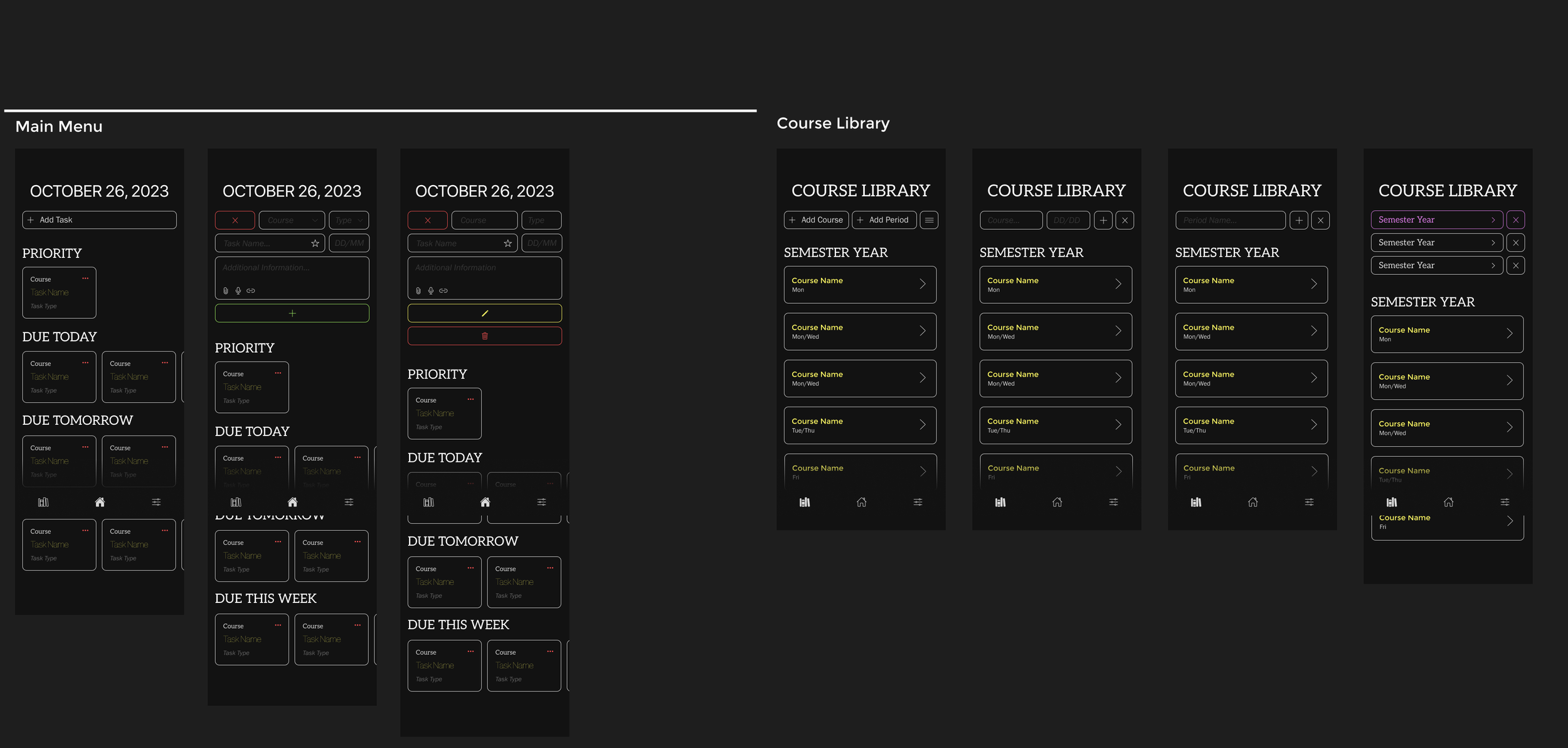The image size is (1568, 748).
Task: Click purple X beside highlighted Semester Year
Action: coord(1516,220)
